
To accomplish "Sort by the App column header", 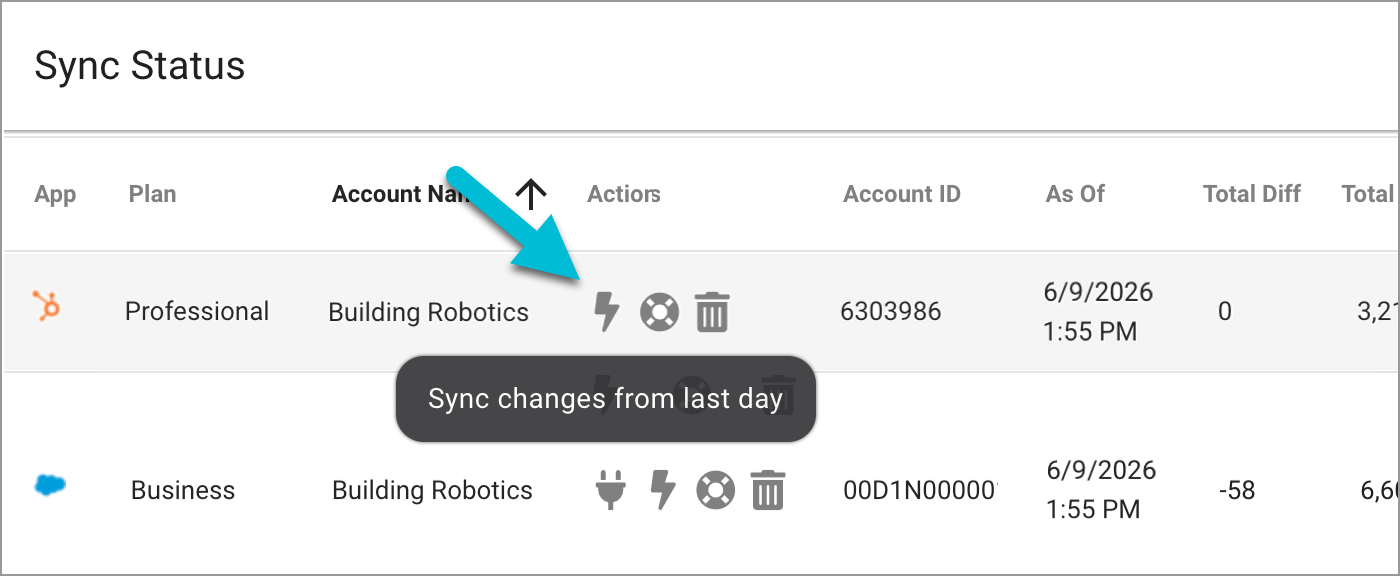I will click(x=55, y=194).
